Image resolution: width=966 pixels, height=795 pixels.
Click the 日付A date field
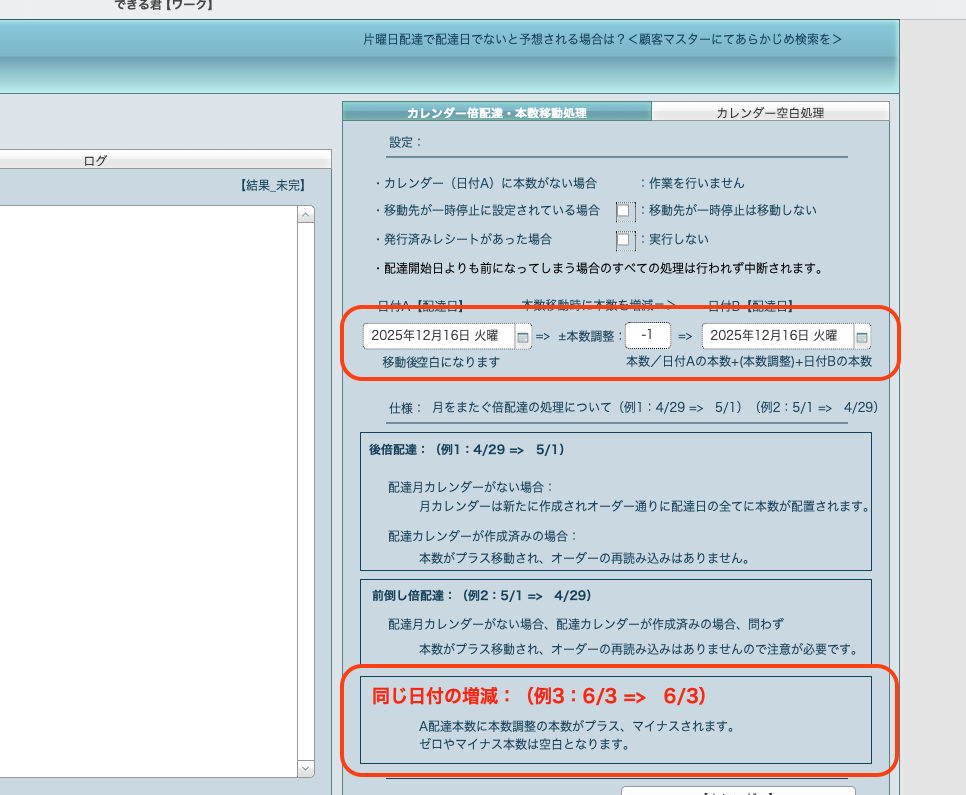point(438,336)
